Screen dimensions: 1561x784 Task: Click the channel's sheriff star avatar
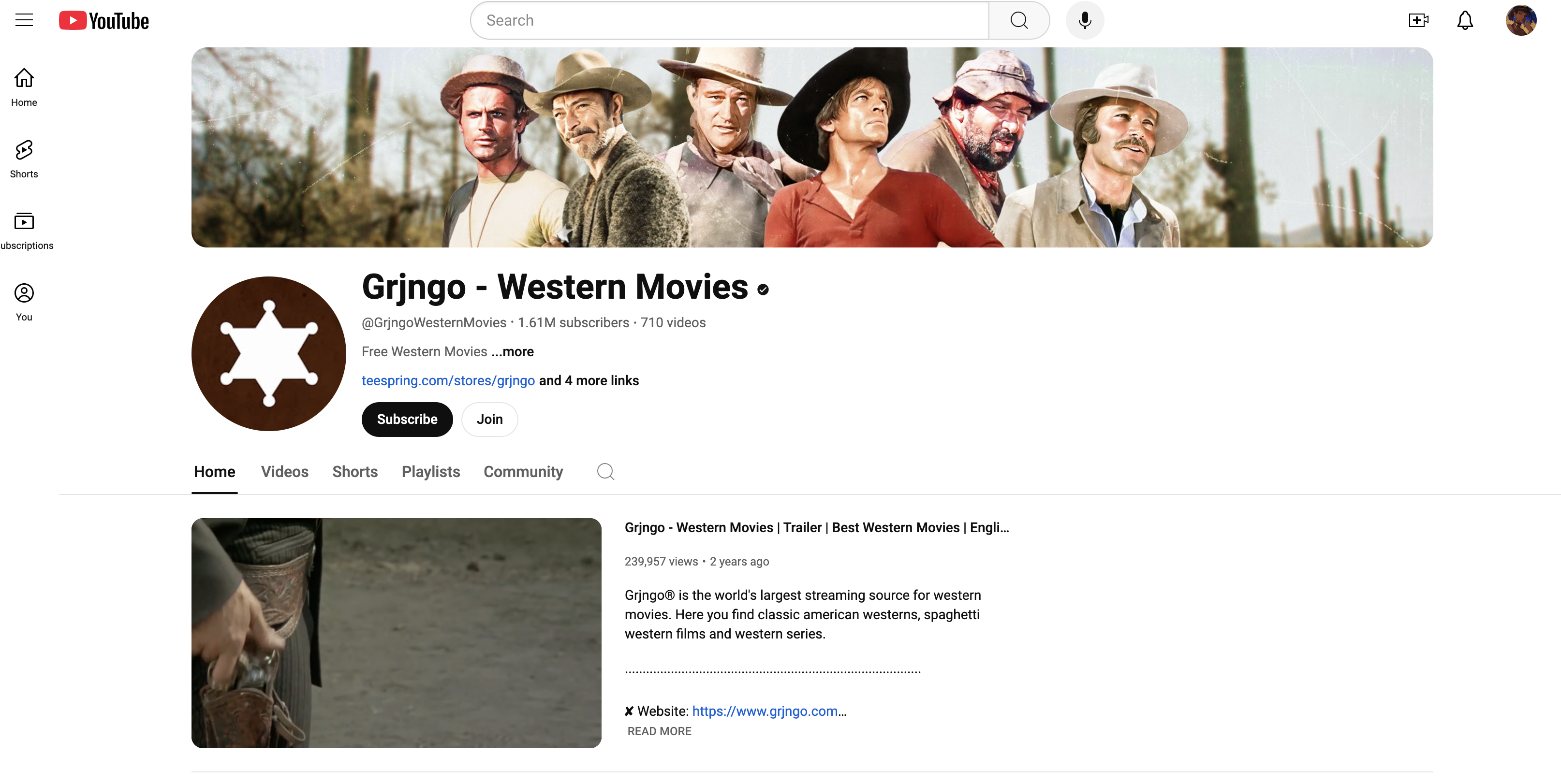[x=268, y=354]
